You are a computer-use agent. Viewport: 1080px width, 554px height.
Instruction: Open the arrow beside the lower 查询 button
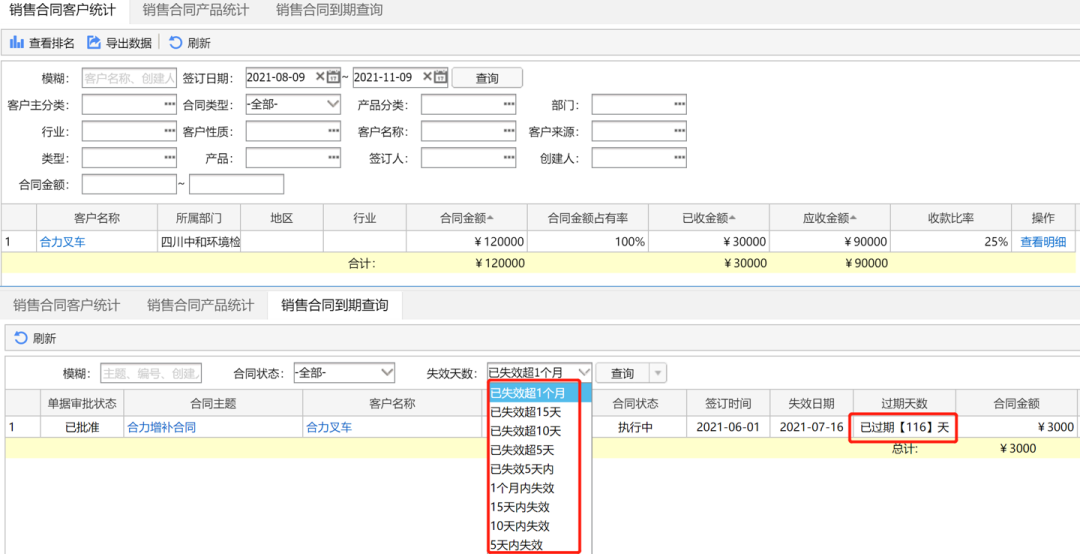click(658, 373)
